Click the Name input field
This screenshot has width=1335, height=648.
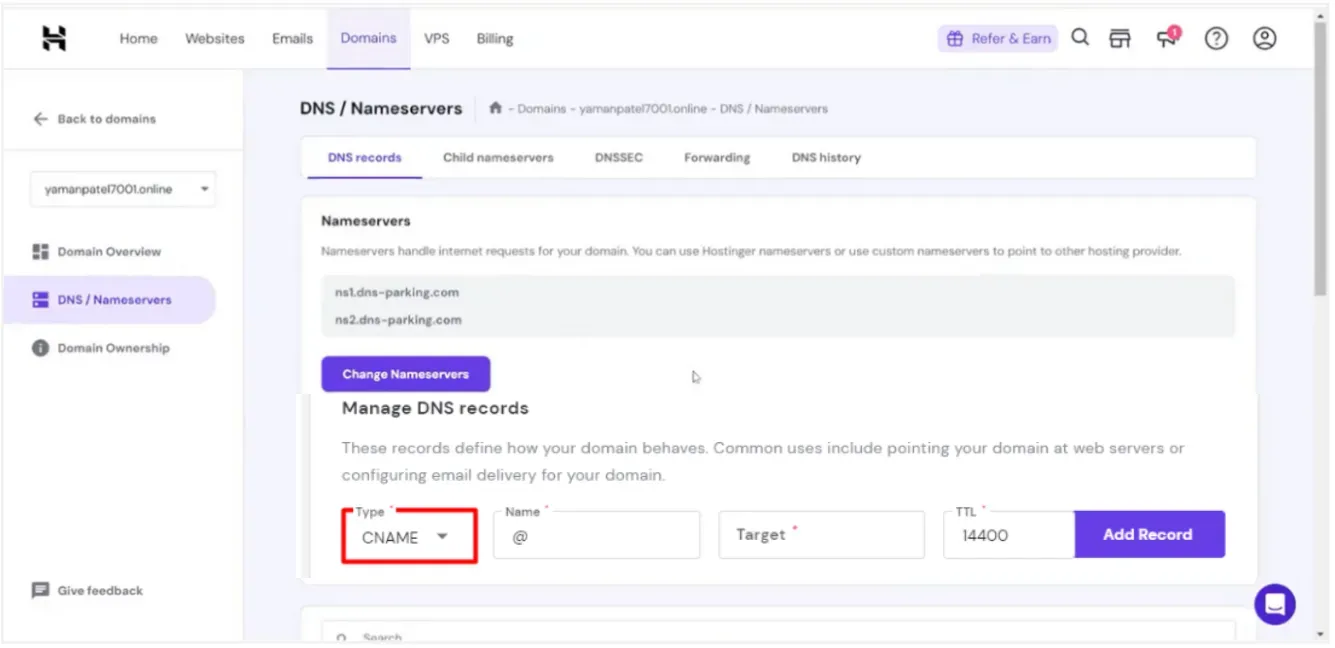point(597,535)
